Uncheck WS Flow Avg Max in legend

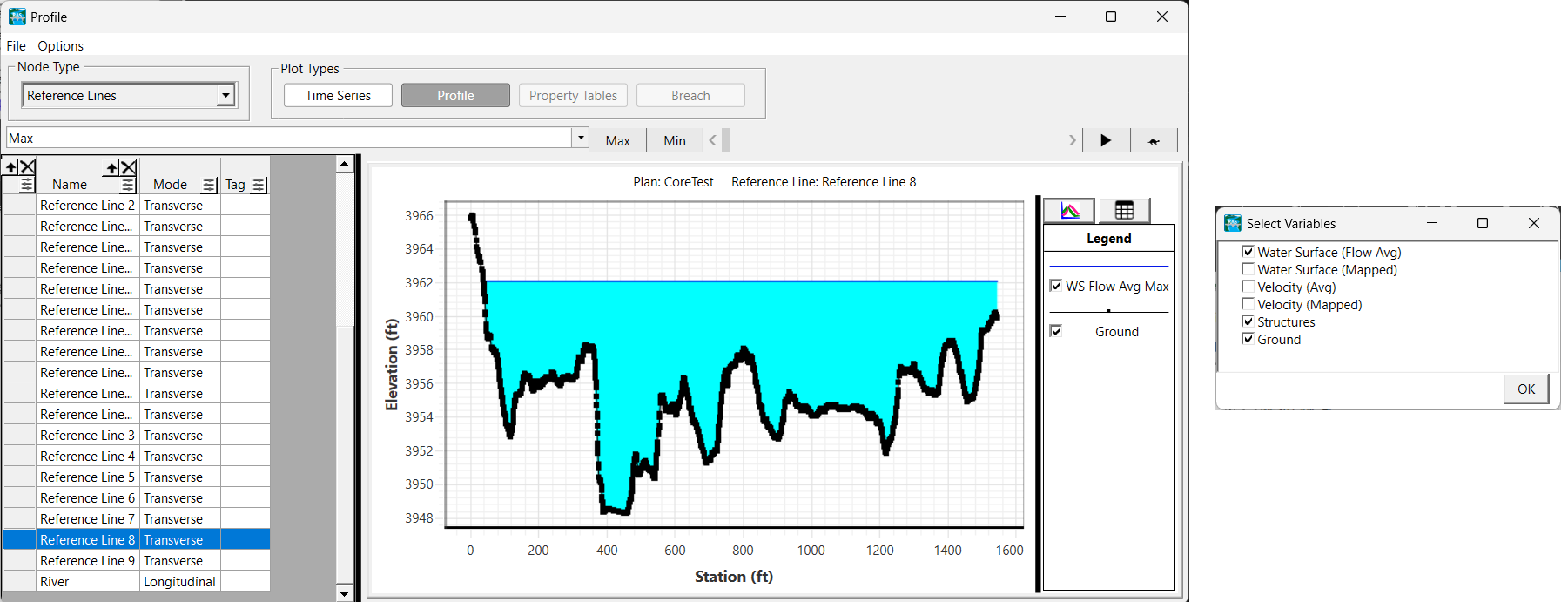[1056, 286]
